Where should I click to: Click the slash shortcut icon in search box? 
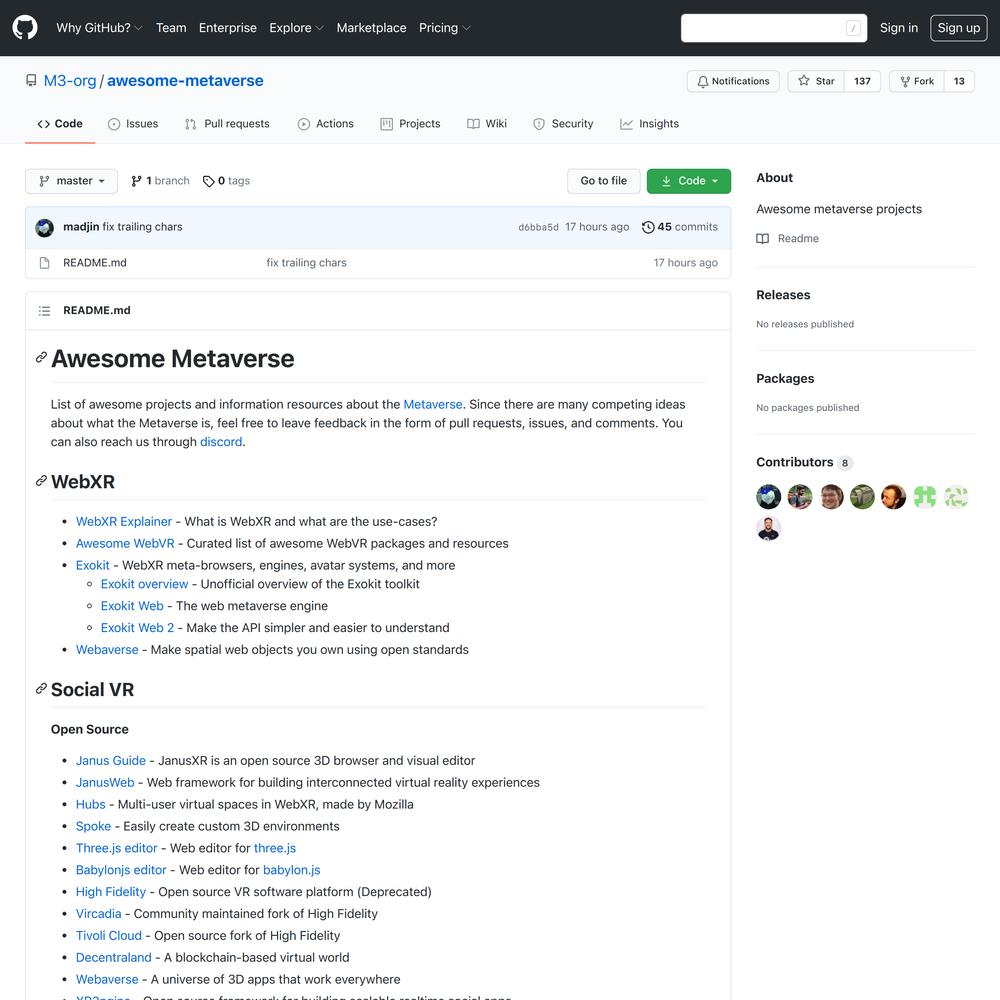click(853, 28)
